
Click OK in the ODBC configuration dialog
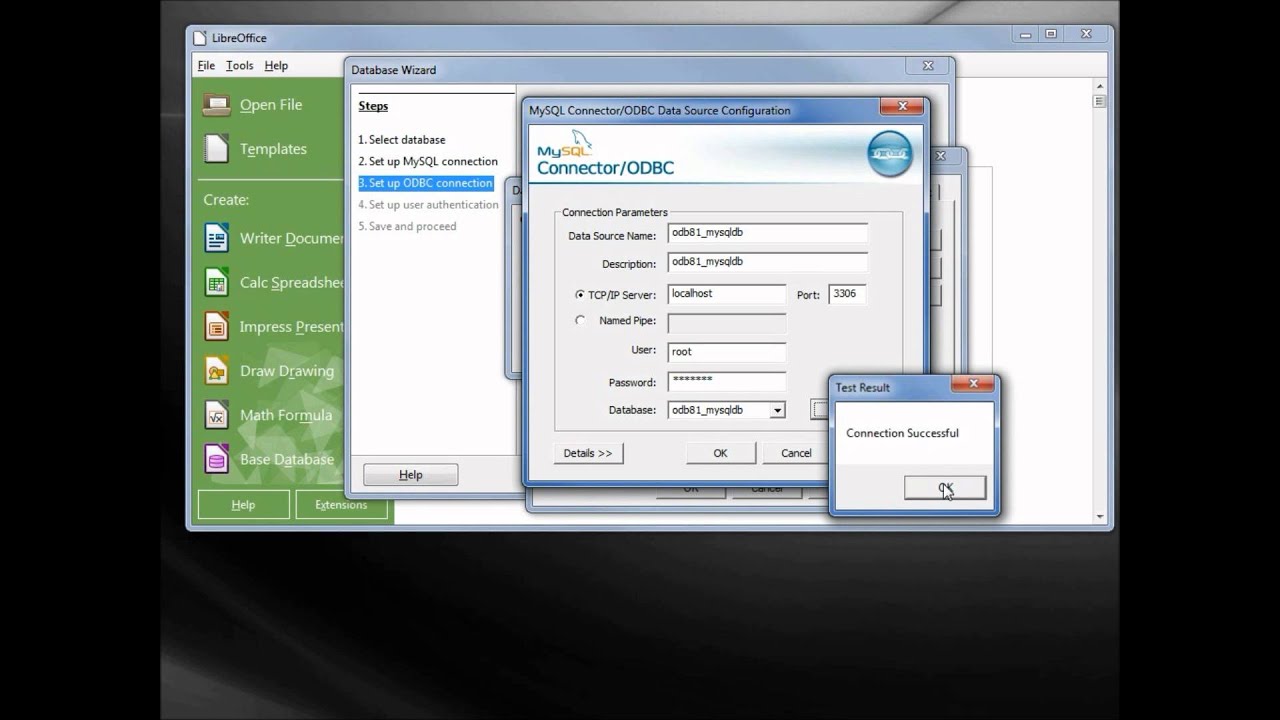pyautogui.click(x=720, y=453)
